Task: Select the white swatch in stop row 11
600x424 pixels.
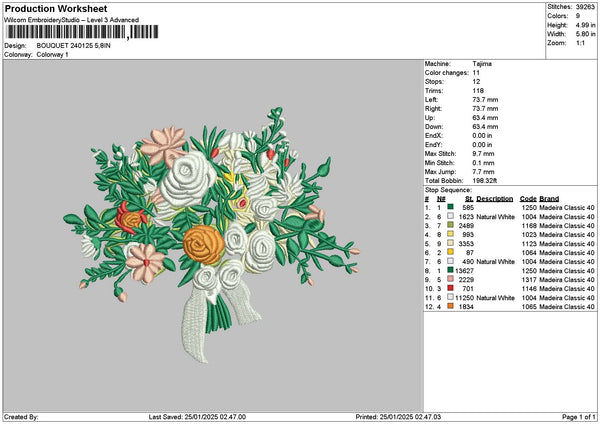Action: (x=450, y=297)
